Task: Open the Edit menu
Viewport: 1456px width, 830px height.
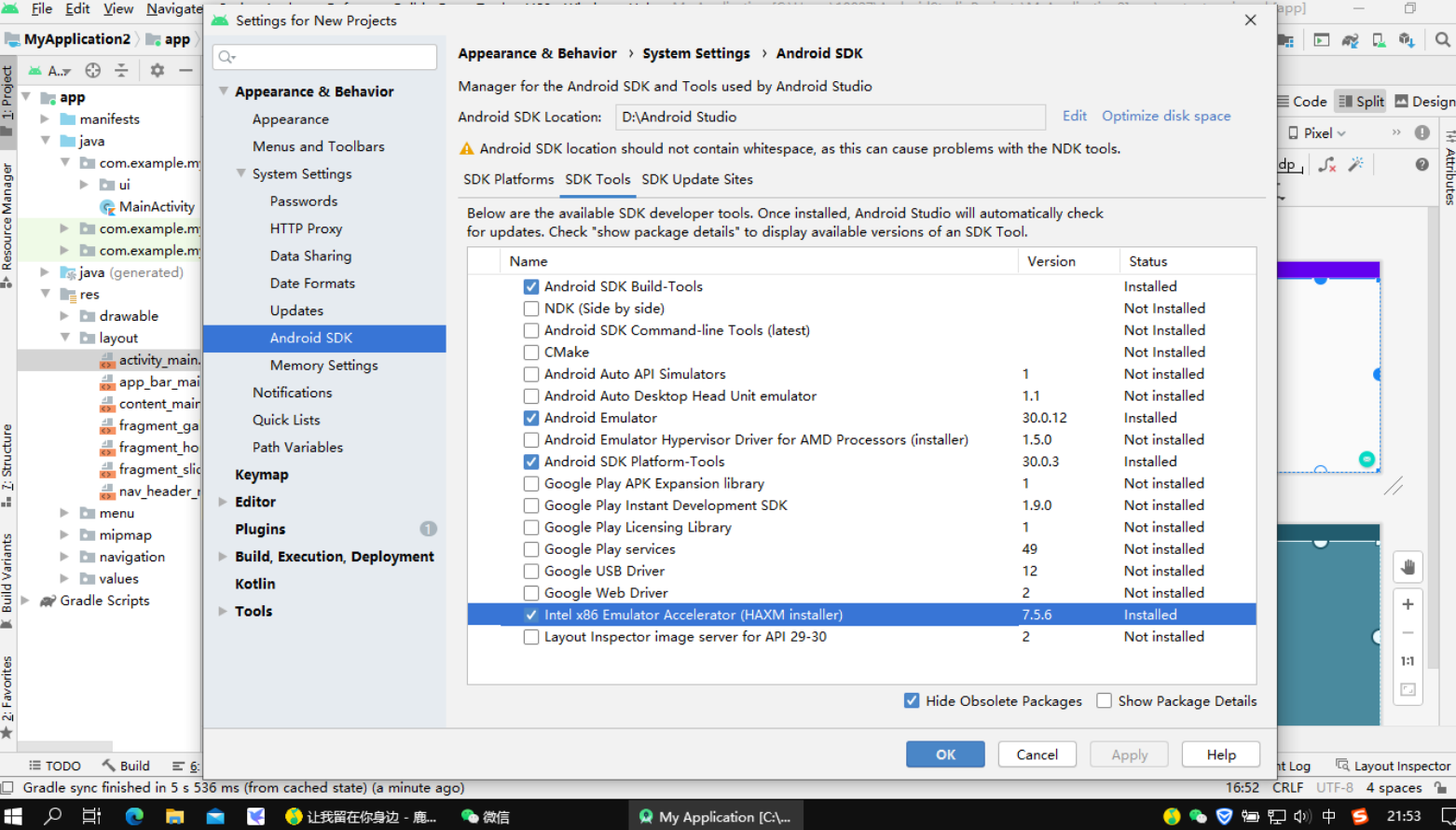Action: point(77,8)
